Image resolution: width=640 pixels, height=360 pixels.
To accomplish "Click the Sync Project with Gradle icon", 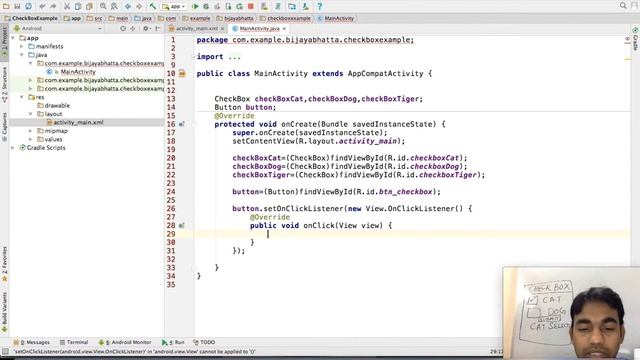I will 278,6.
